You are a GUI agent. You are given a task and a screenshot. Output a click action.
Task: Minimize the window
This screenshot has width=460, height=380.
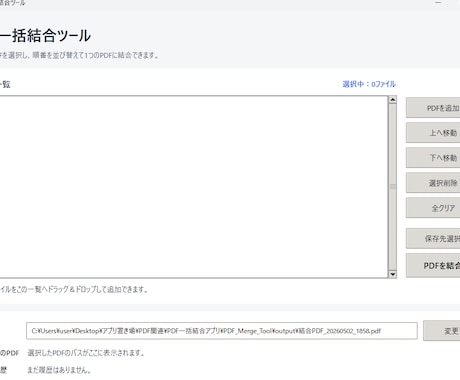pyautogui.click(x=438, y=3)
